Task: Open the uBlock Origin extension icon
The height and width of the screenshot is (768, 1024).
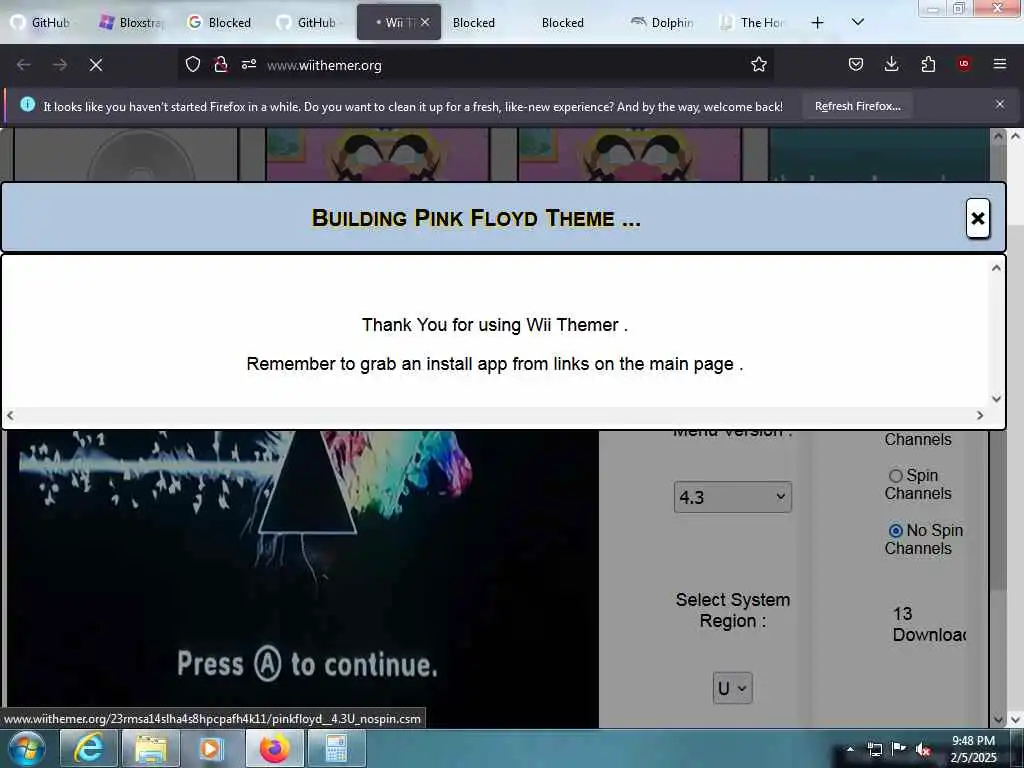Action: (964, 64)
